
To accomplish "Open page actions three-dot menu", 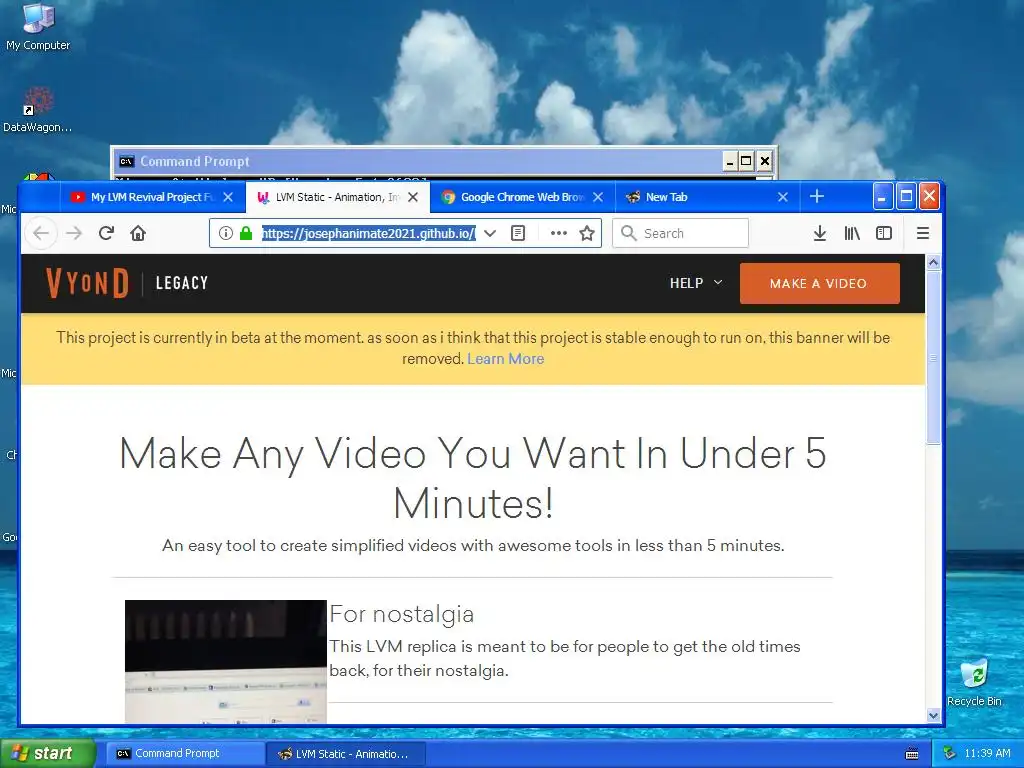I will (558, 233).
